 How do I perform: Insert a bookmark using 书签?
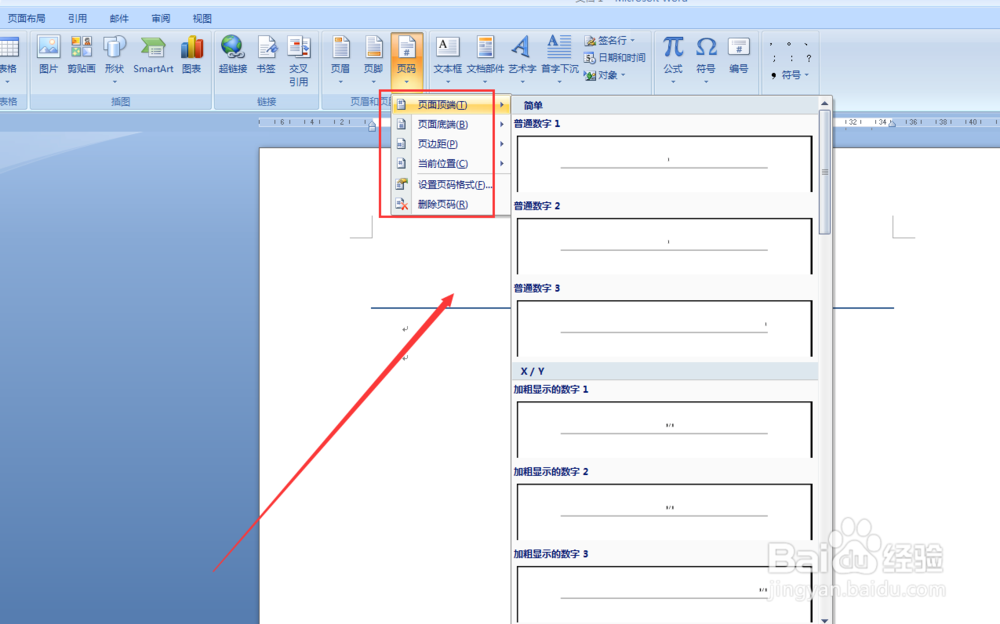click(x=266, y=55)
